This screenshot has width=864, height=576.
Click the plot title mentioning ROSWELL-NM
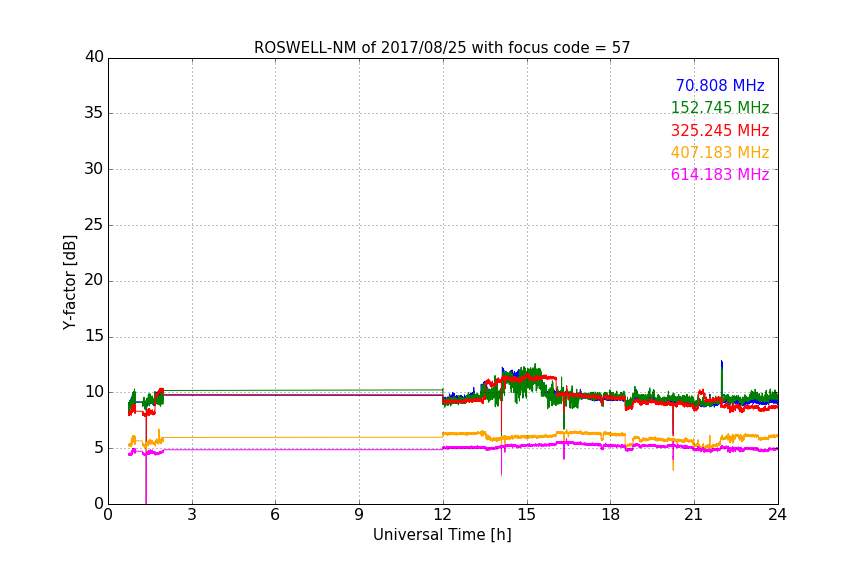(442, 48)
